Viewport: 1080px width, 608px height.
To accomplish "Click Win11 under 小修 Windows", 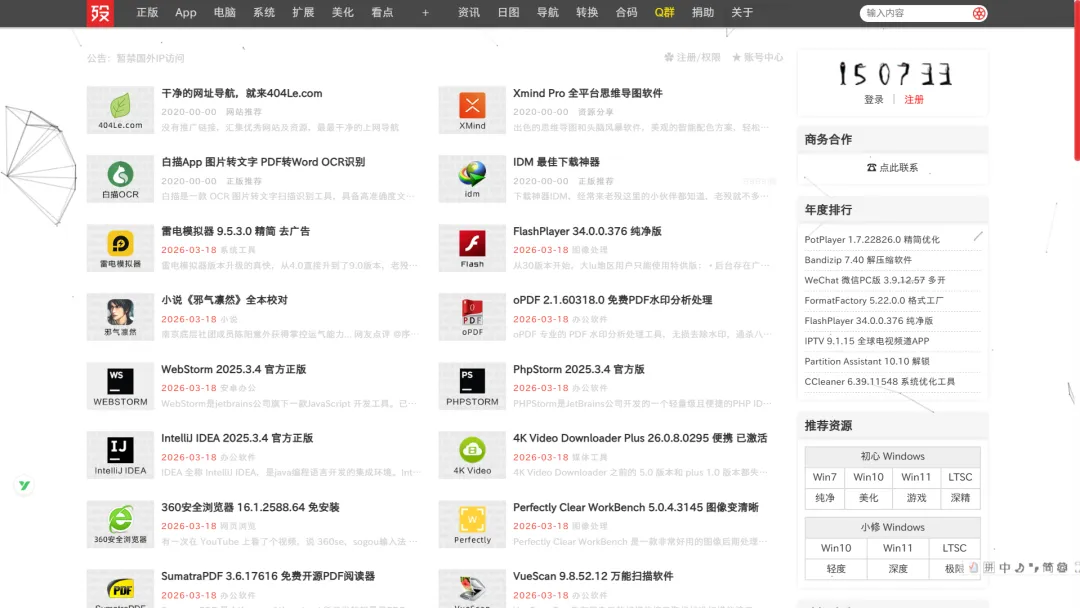I will point(897,548).
